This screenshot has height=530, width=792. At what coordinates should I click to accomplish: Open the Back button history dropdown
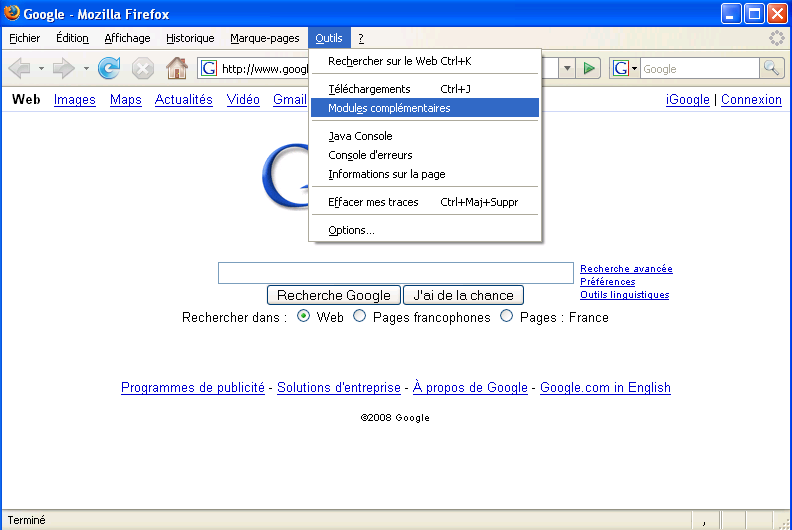[x=41, y=68]
